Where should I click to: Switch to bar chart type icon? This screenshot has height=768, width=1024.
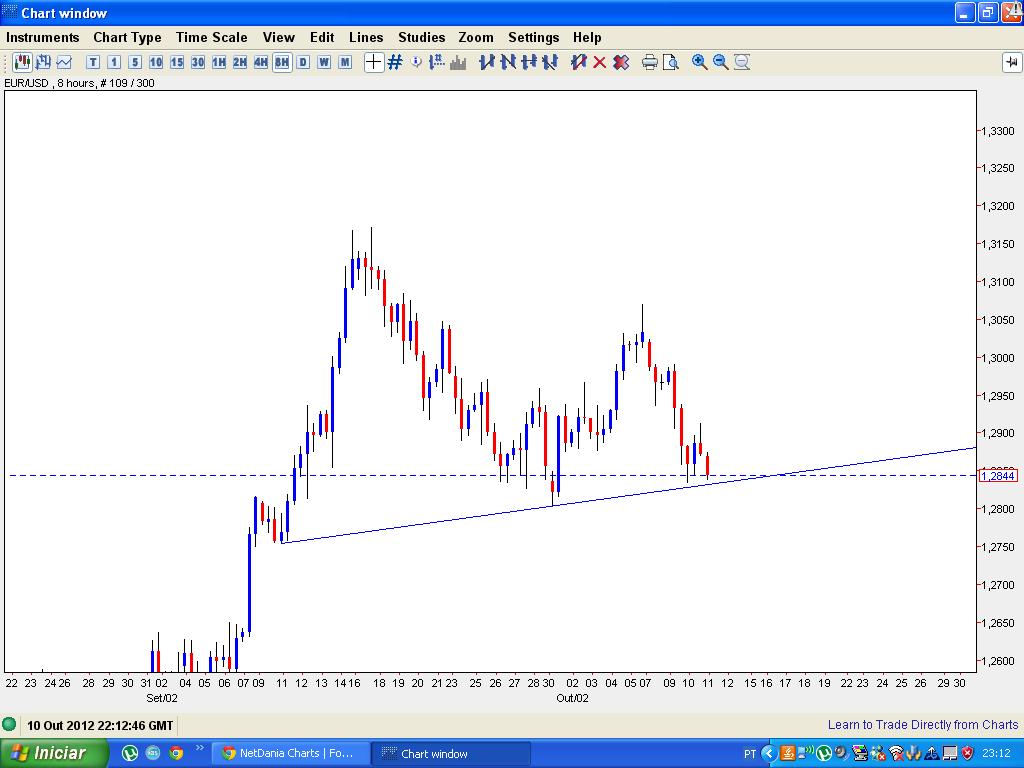click(43, 62)
